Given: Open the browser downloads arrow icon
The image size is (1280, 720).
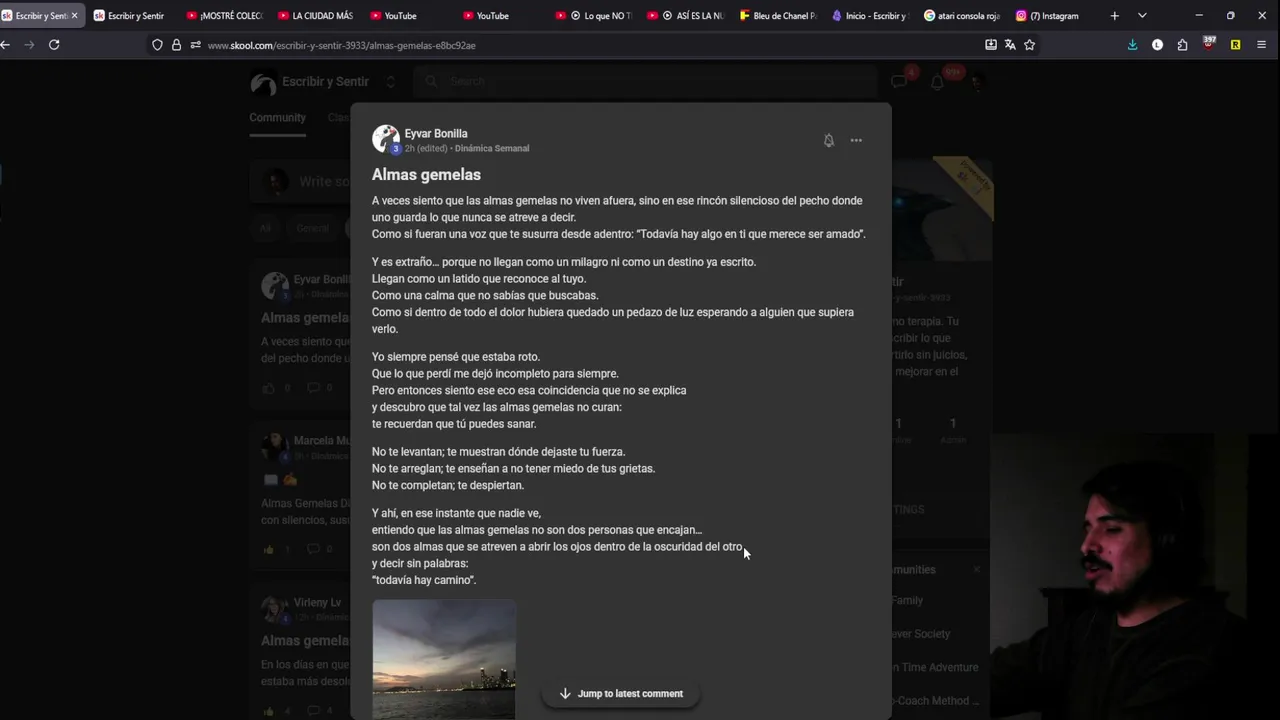Looking at the screenshot, I should [x=1132, y=45].
